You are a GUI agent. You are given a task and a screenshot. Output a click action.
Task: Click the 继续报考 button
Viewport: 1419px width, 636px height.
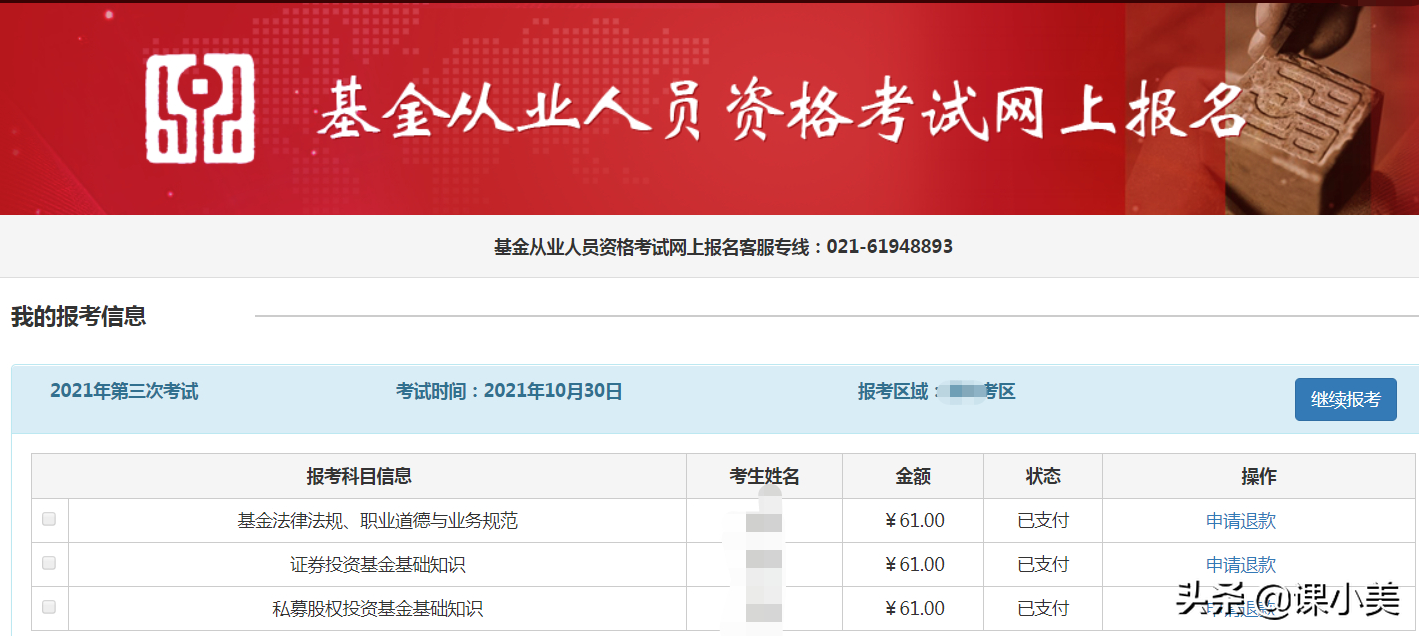[1345, 400]
